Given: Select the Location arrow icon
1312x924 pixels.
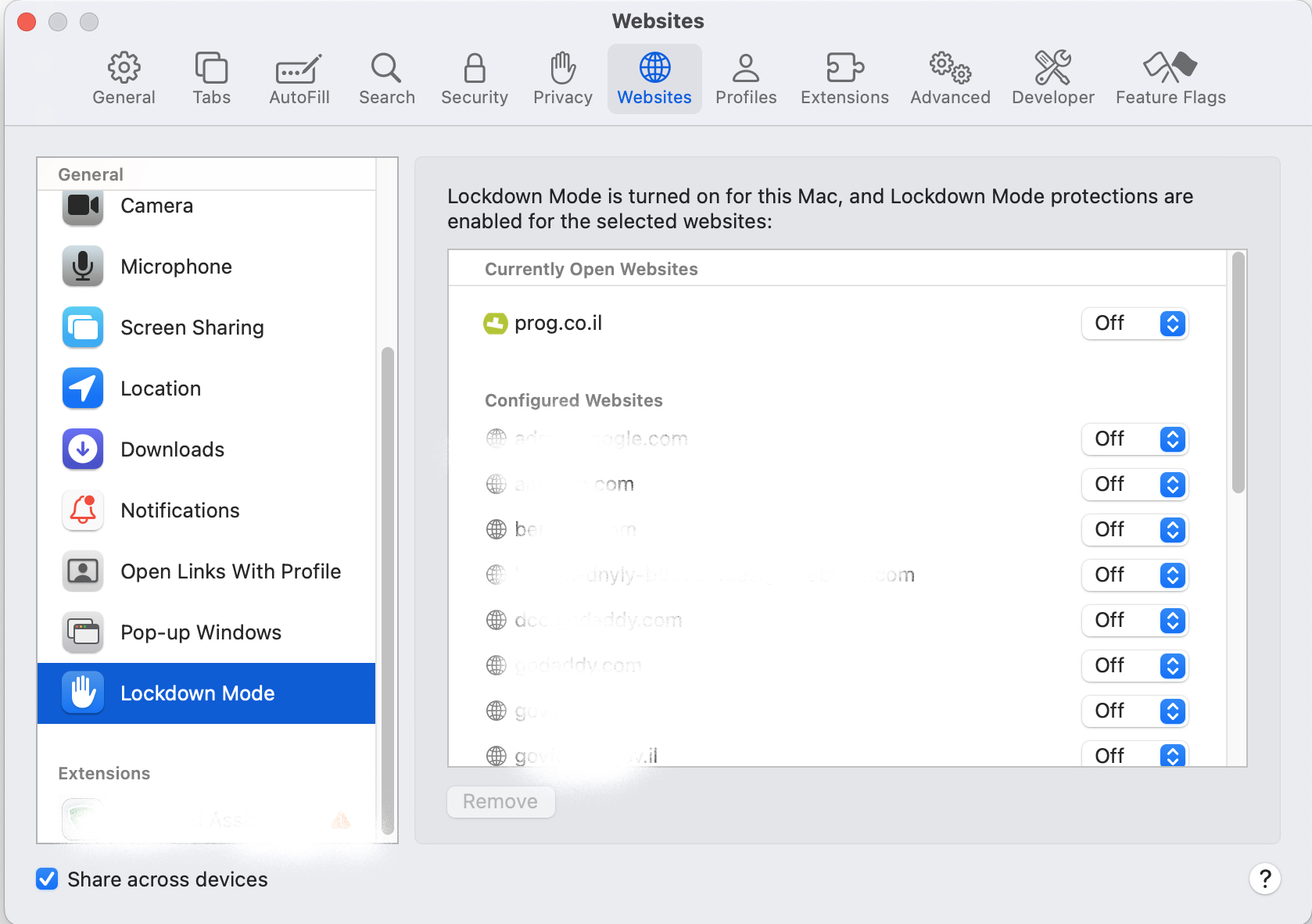Looking at the screenshot, I should (83, 389).
